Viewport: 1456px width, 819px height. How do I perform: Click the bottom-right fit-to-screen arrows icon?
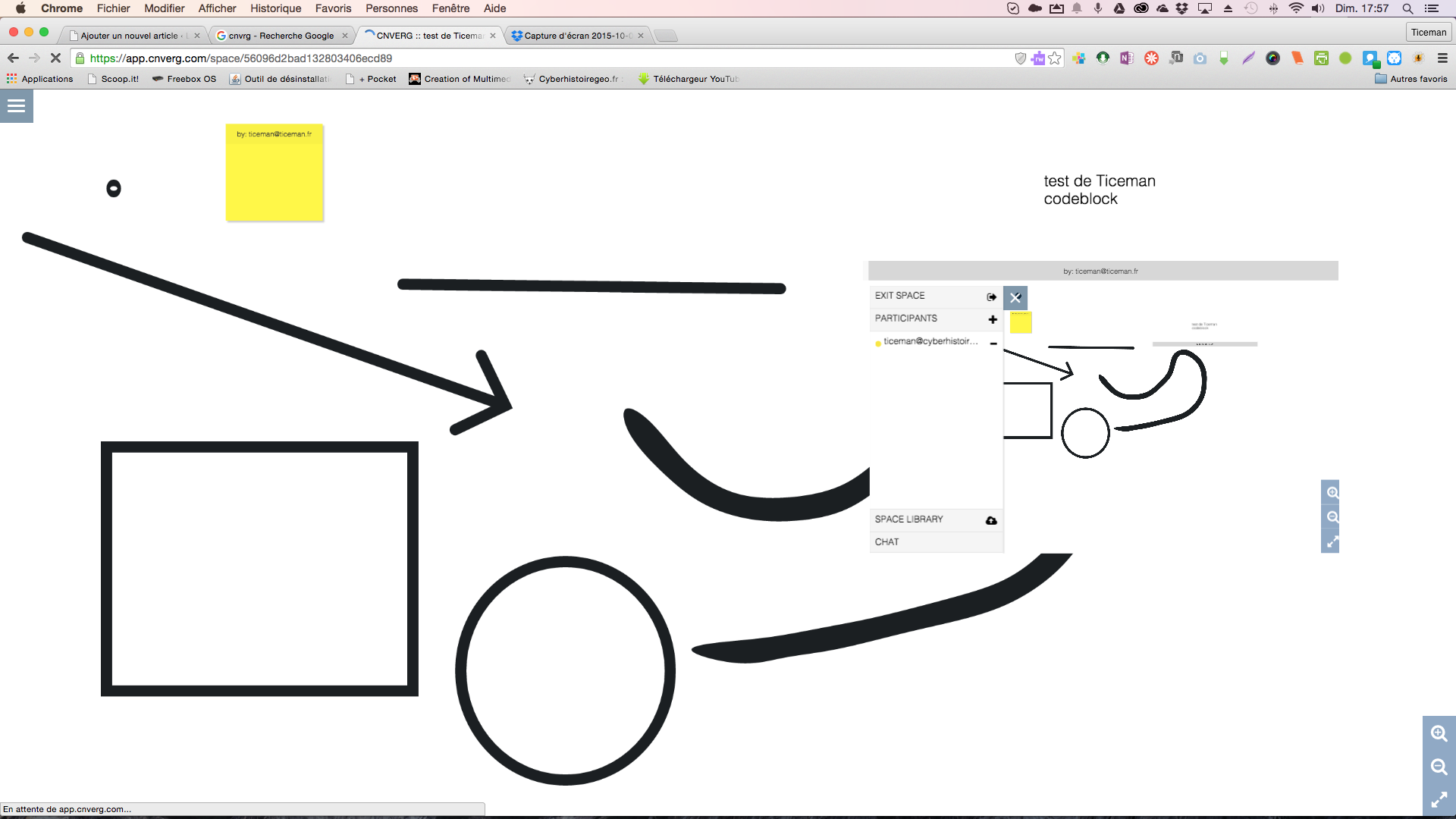pos(1439,800)
